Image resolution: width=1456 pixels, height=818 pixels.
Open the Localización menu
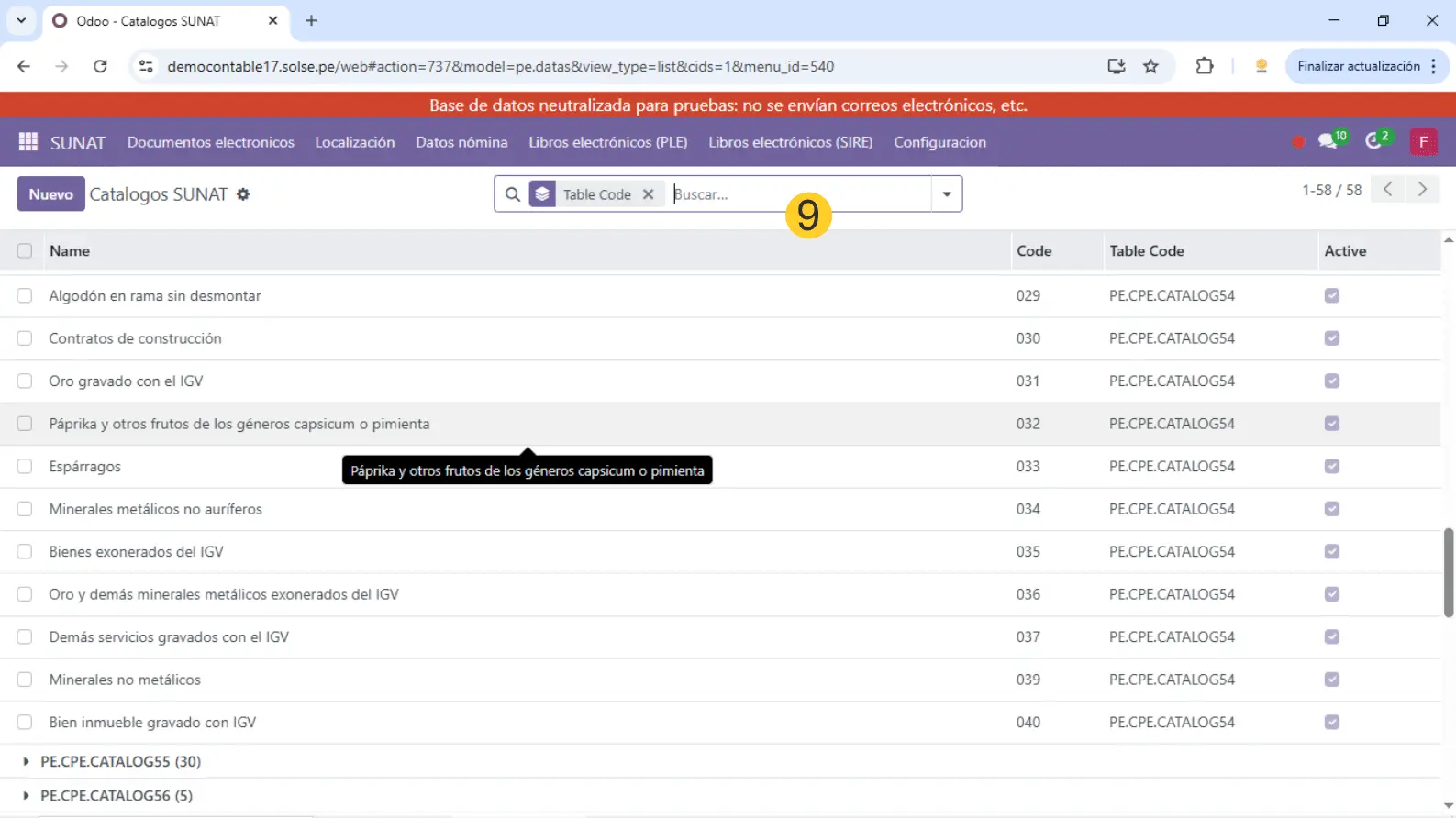click(x=355, y=142)
